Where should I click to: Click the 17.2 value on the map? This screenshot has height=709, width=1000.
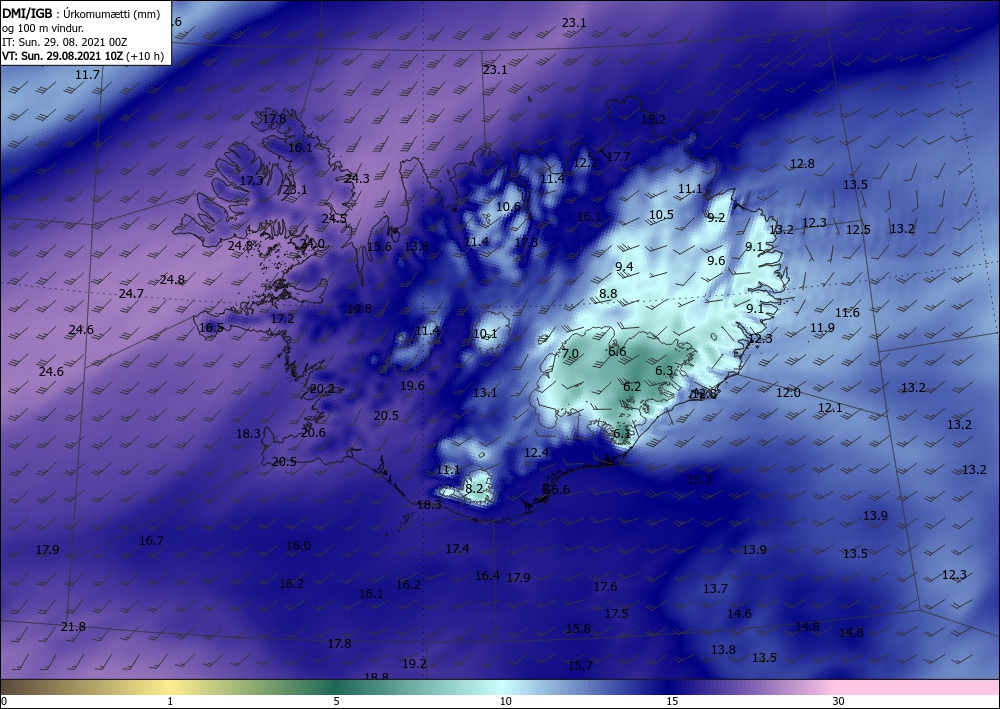tap(283, 318)
